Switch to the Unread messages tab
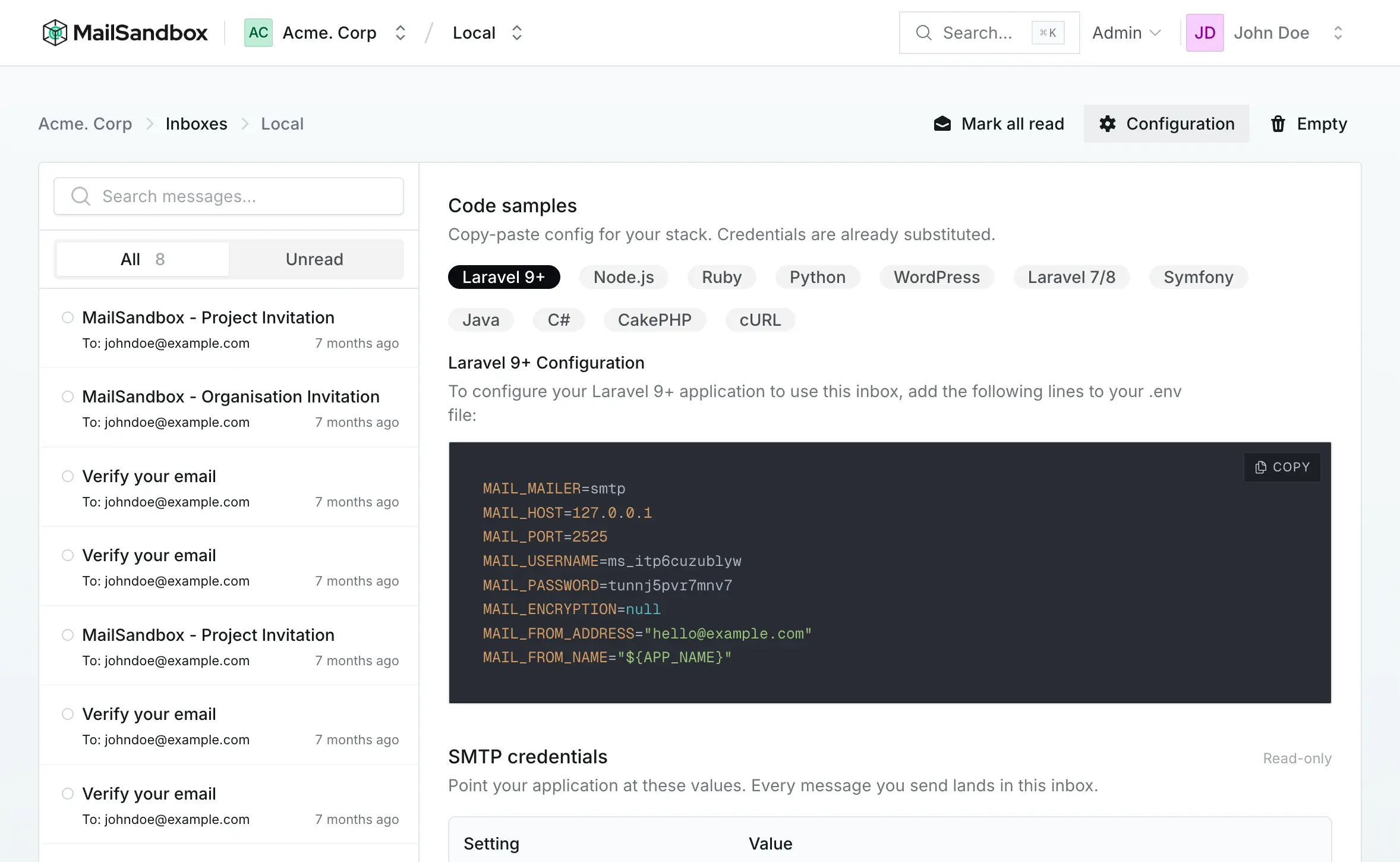 [x=314, y=259]
